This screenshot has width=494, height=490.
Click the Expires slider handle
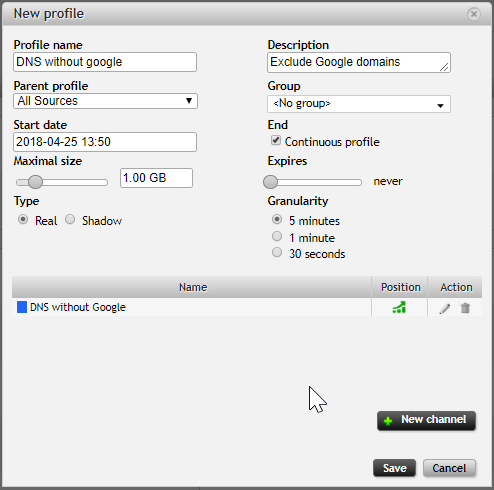coord(270,182)
